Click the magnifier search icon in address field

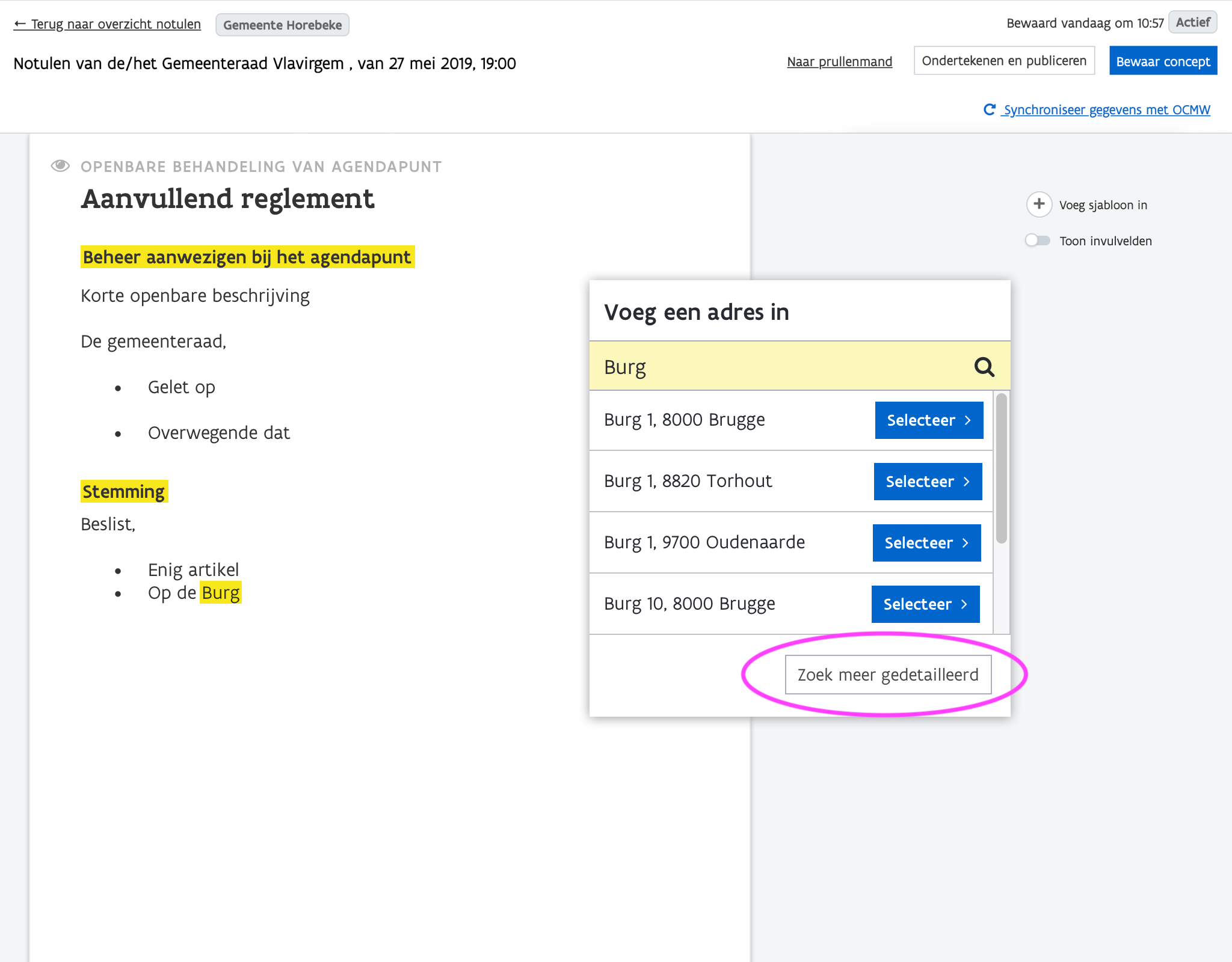(x=984, y=367)
